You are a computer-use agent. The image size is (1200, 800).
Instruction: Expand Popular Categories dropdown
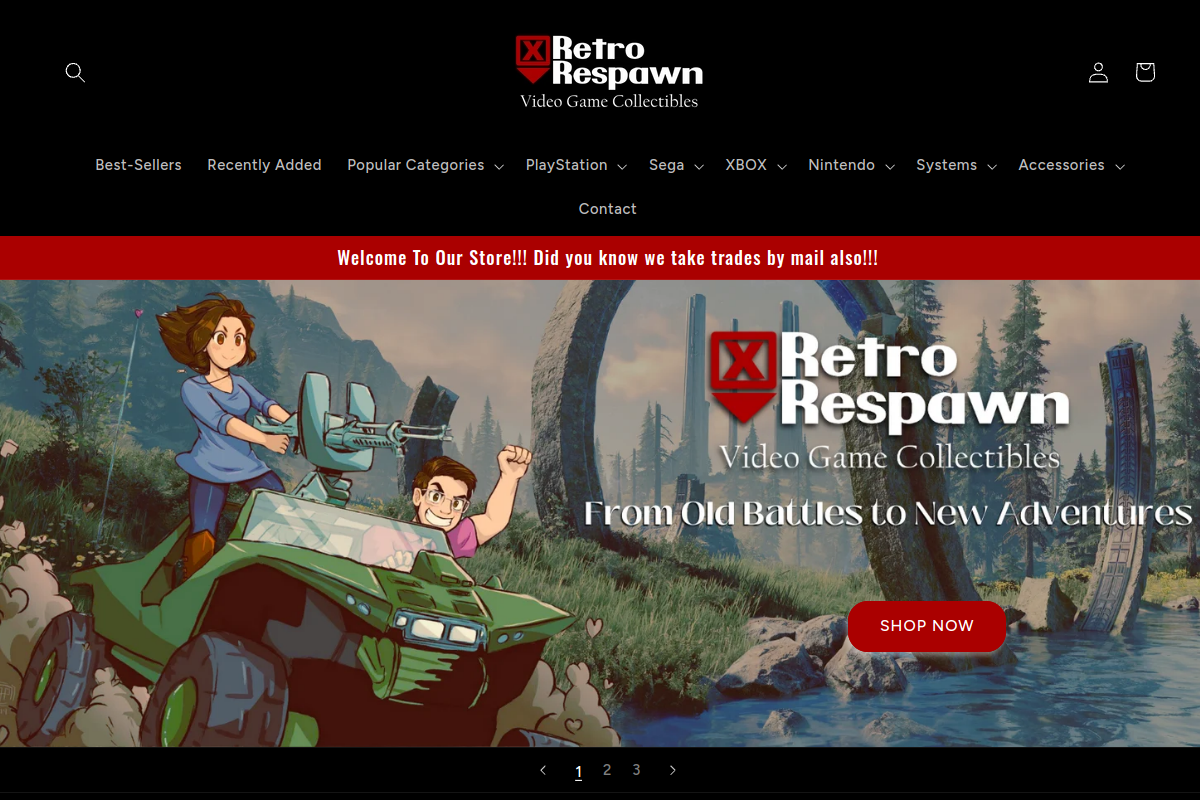425,165
